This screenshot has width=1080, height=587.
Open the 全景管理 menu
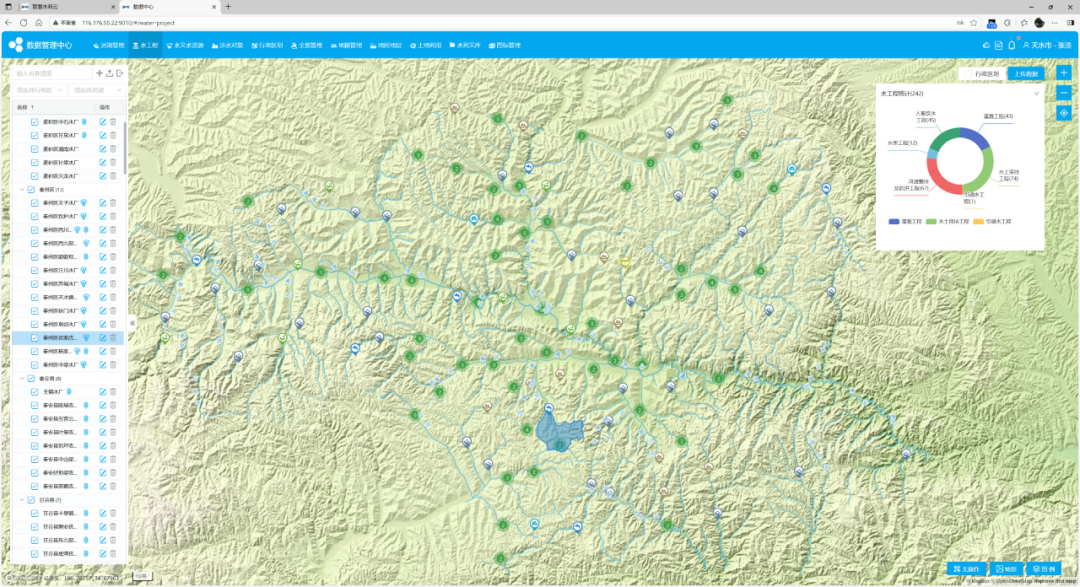click(307, 45)
